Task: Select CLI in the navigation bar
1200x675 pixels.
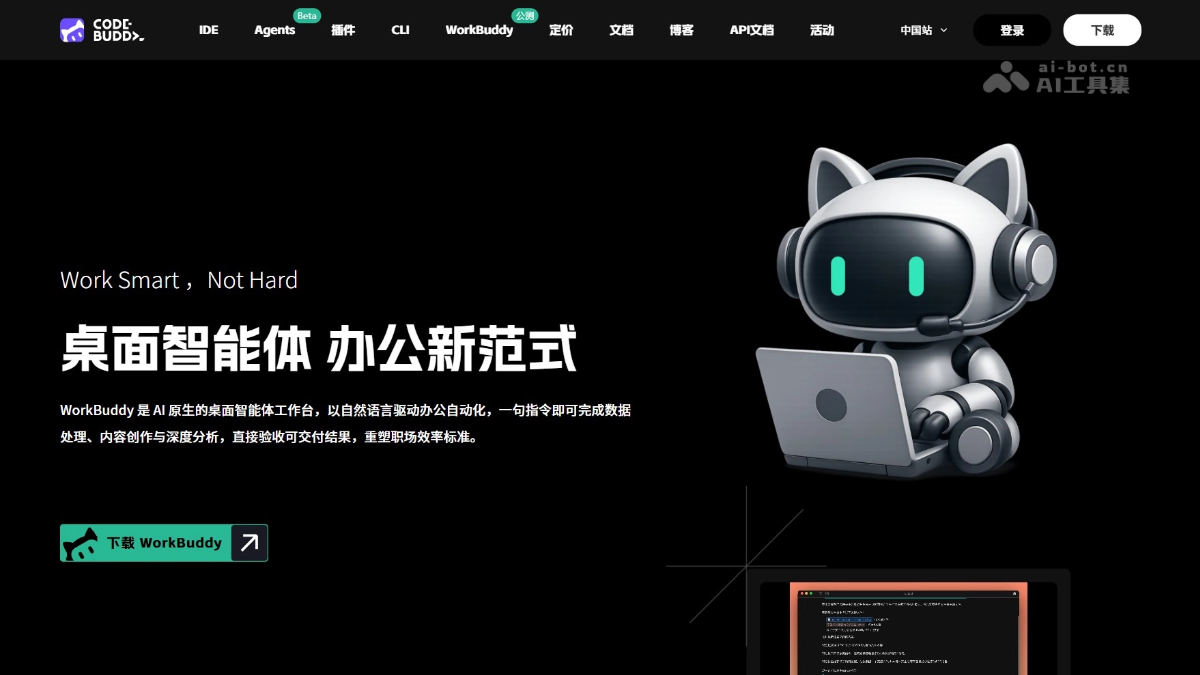Action: [x=400, y=30]
